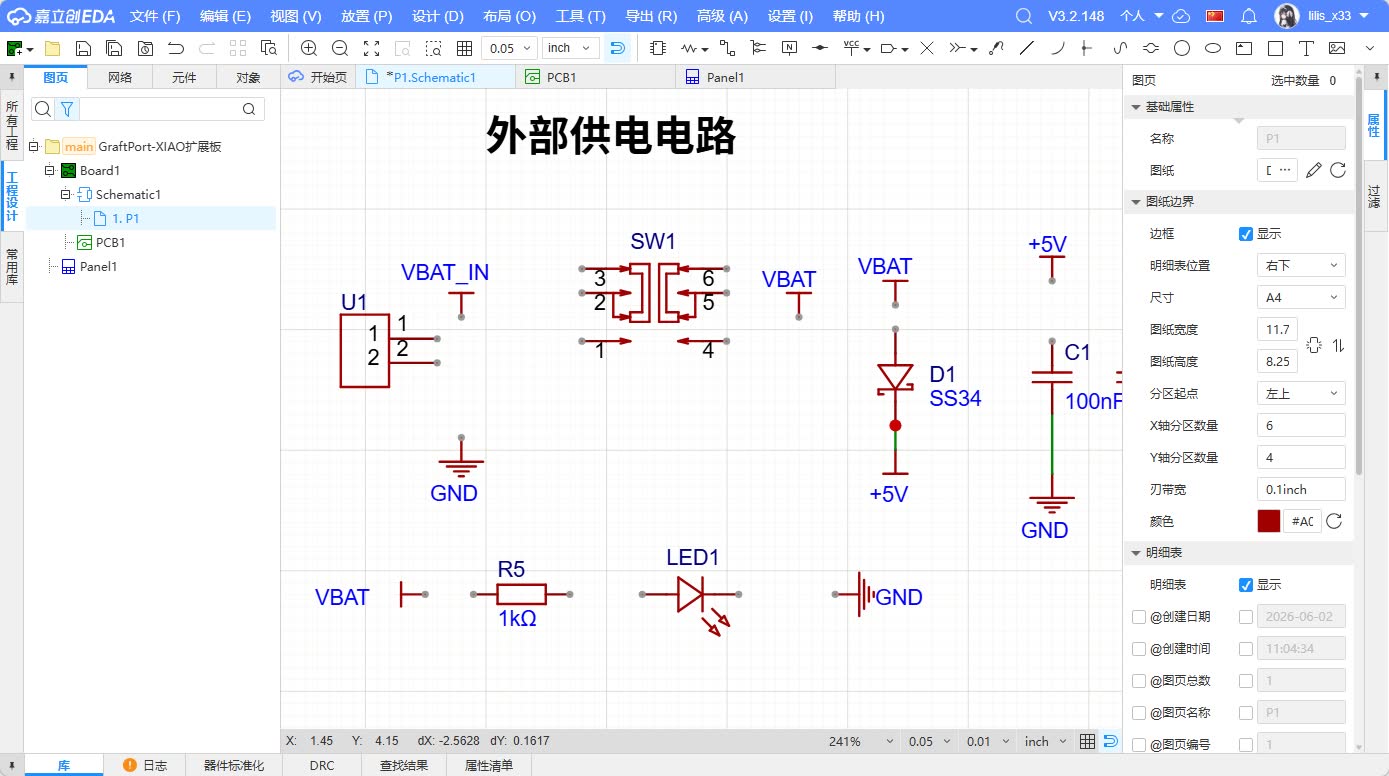
Task: Click the insert image tool icon
Action: [1337, 48]
